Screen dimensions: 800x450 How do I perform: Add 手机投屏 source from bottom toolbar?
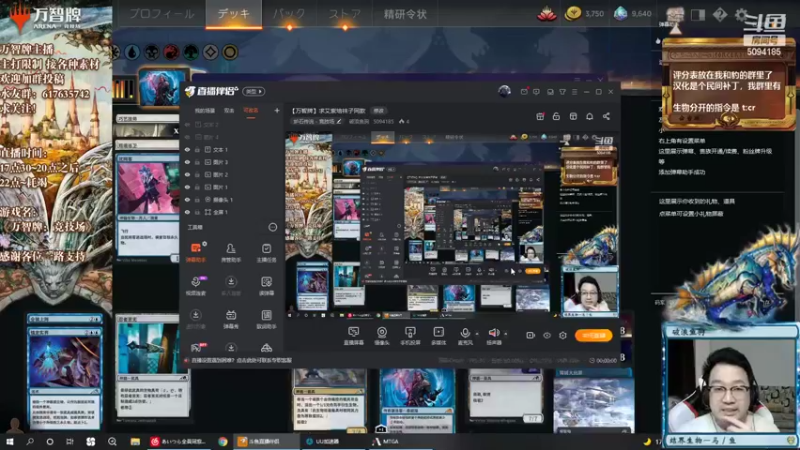(x=410, y=336)
